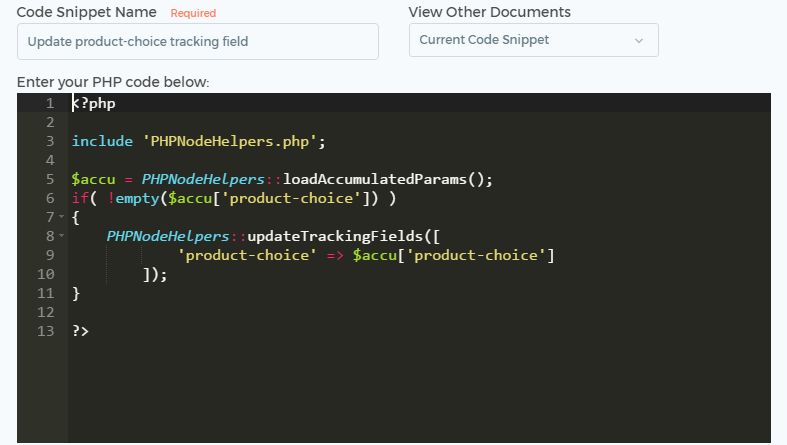The height and width of the screenshot is (445, 787).
Task: Click line number 1 in the gutter
Action: click(50, 103)
